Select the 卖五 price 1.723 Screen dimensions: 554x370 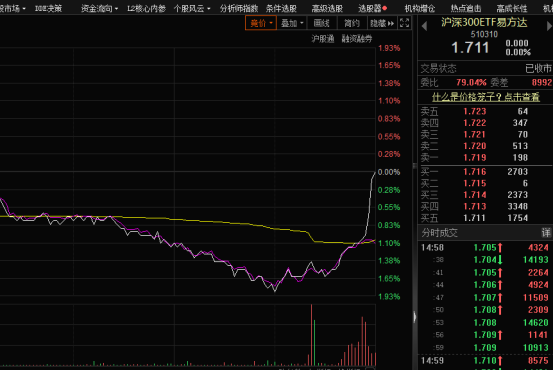click(475, 111)
